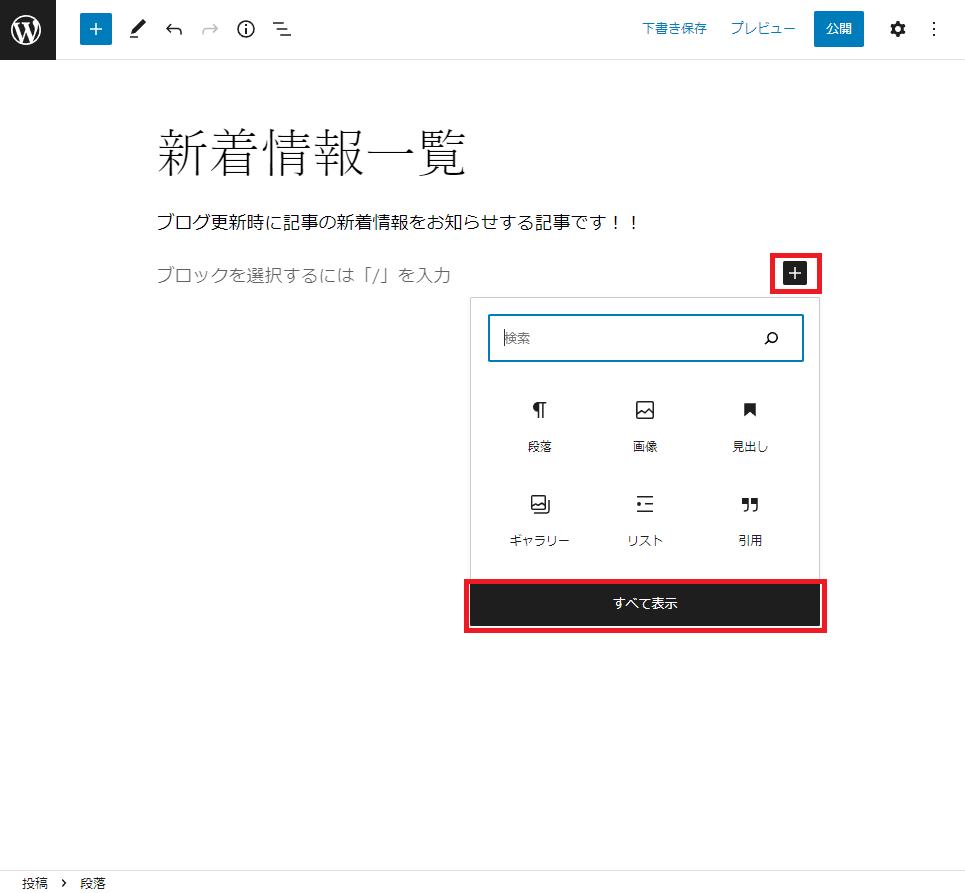The image size is (965, 893).
Task: Click the black inline add block button
Action: pos(795,273)
